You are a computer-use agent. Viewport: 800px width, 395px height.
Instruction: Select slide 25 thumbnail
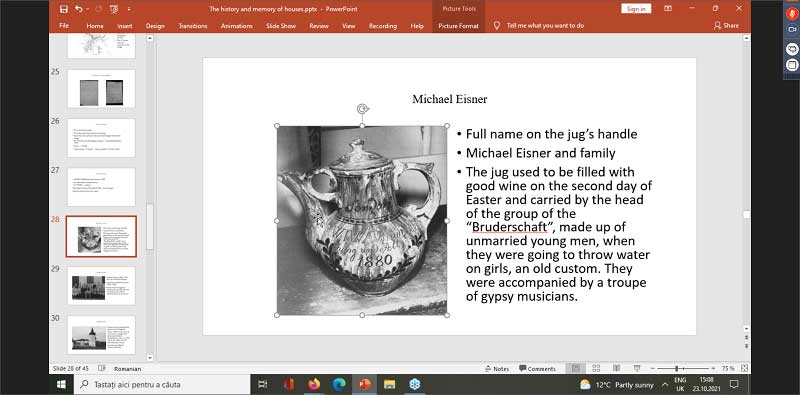(x=101, y=88)
